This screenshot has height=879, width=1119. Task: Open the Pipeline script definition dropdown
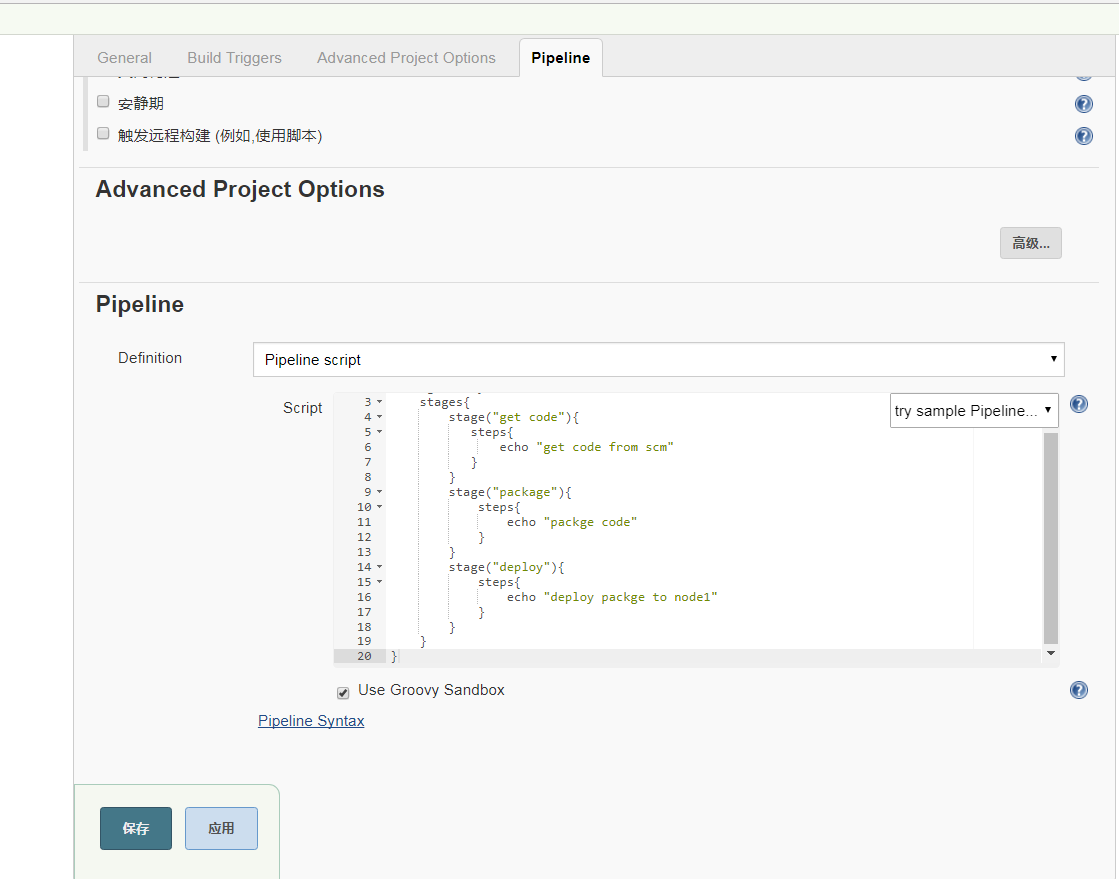point(658,359)
